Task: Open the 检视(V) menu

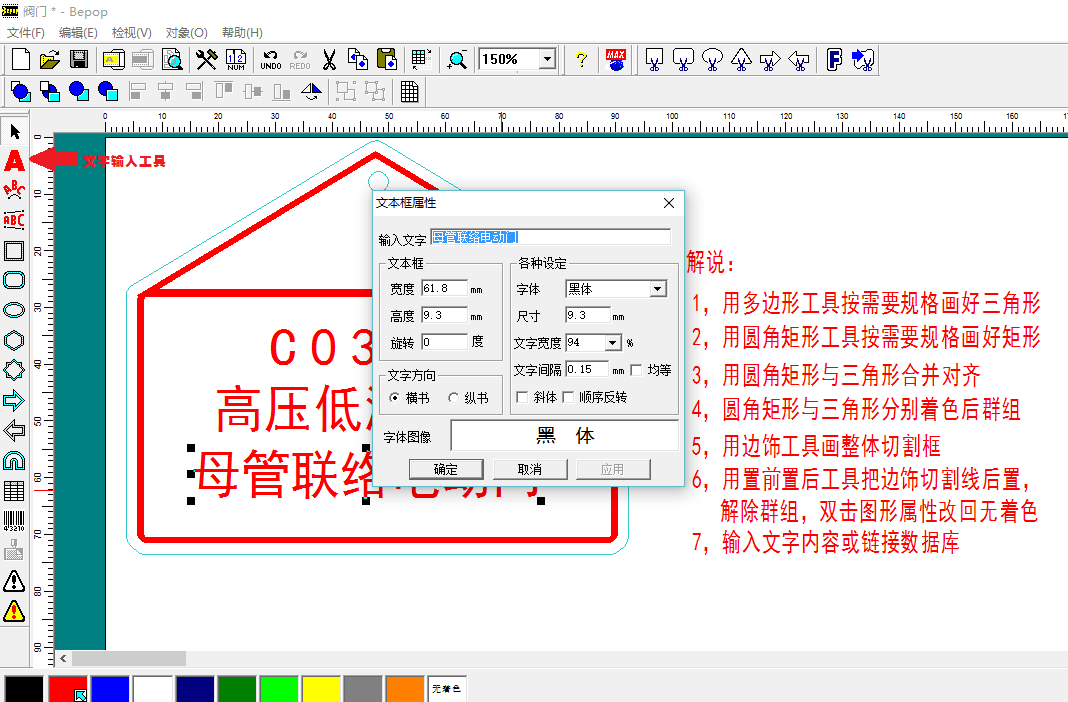Action: 131,33
